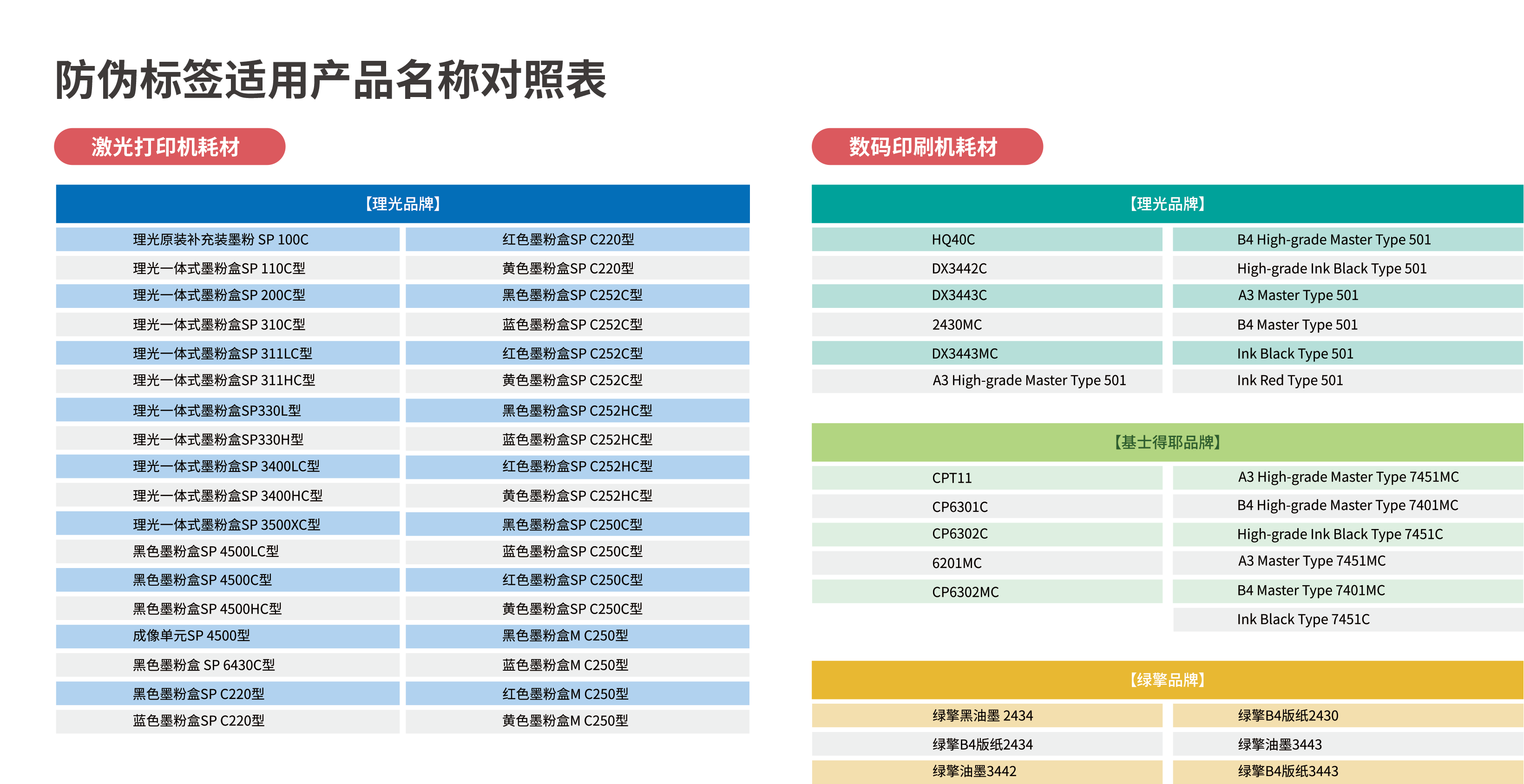Screen dimensions: 1524x784
Task: Select cell 黑色墨粉盒SP C220型
Action: (228, 694)
